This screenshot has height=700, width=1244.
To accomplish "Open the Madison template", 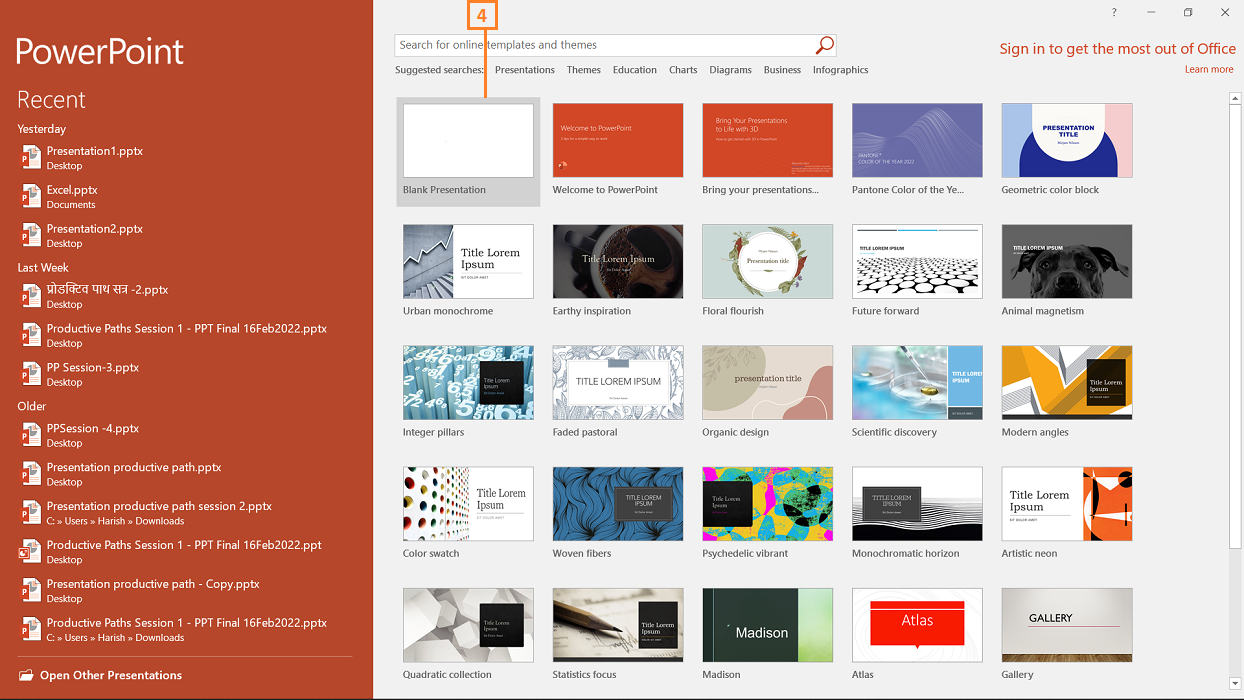I will [768, 625].
